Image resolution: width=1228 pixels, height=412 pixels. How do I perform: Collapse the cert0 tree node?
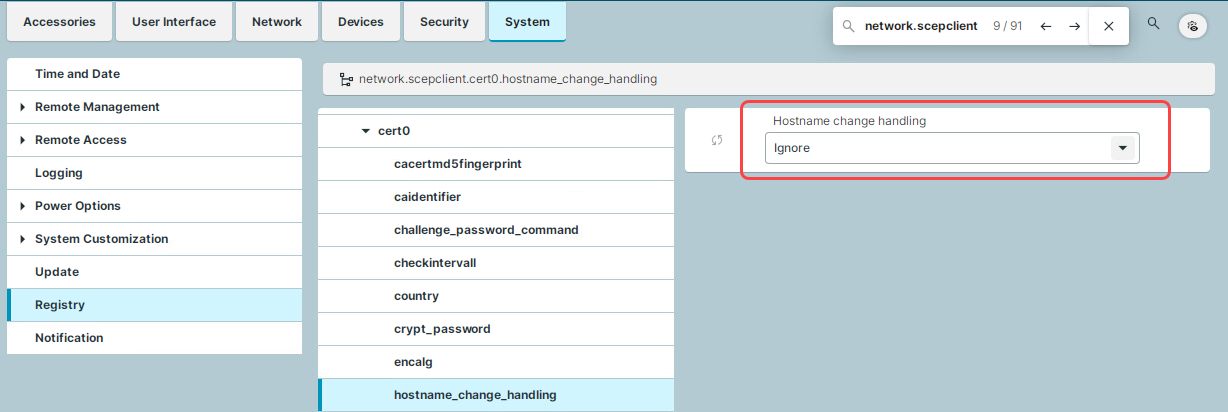point(365,131)
